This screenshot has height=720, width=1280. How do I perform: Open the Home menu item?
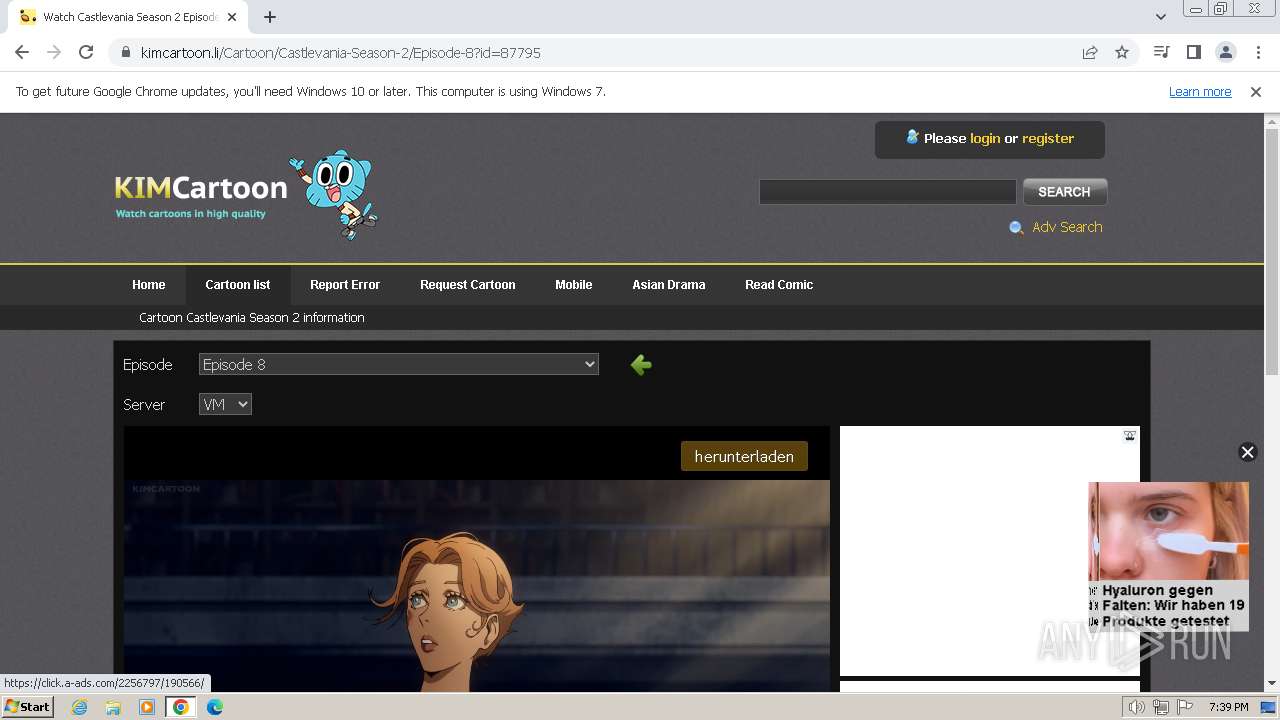click(149, 285)
